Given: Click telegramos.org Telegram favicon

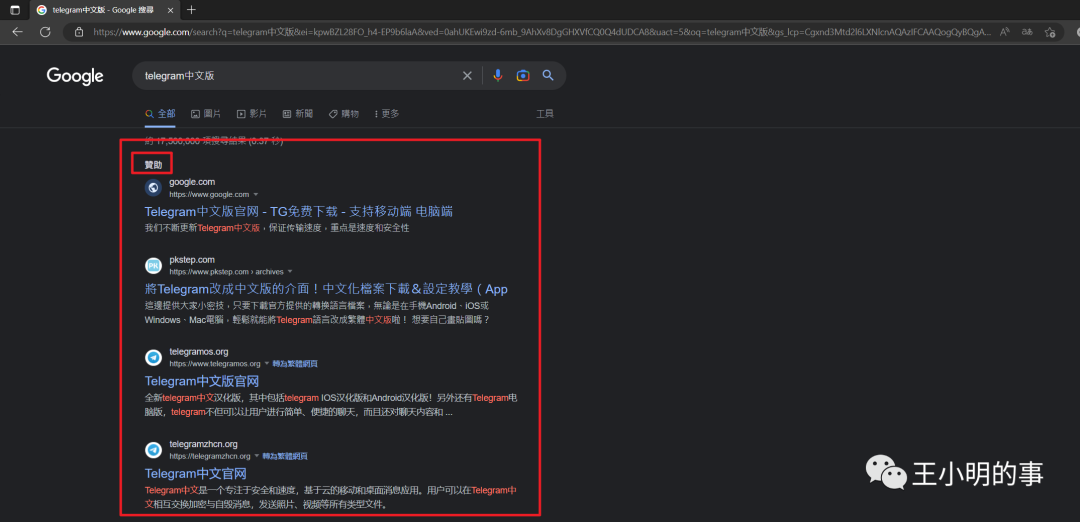Looking at the screenshot, I should click(154, 357).
